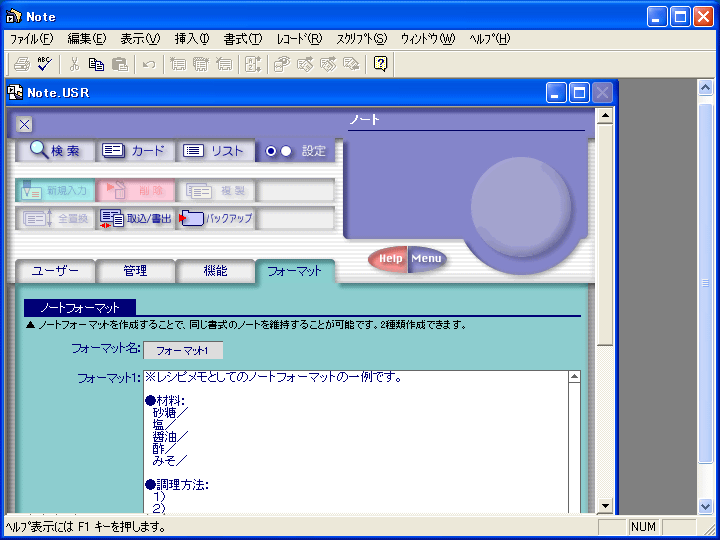Click the ●調理方法: line in the text

pos(177,484)
